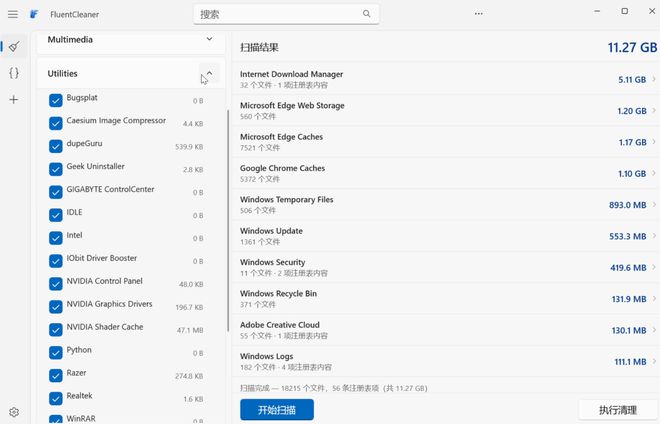This screenshot has height=424, width=660.
Task: Expand Google Chrome Caches chevron
Action: (654, 173)
